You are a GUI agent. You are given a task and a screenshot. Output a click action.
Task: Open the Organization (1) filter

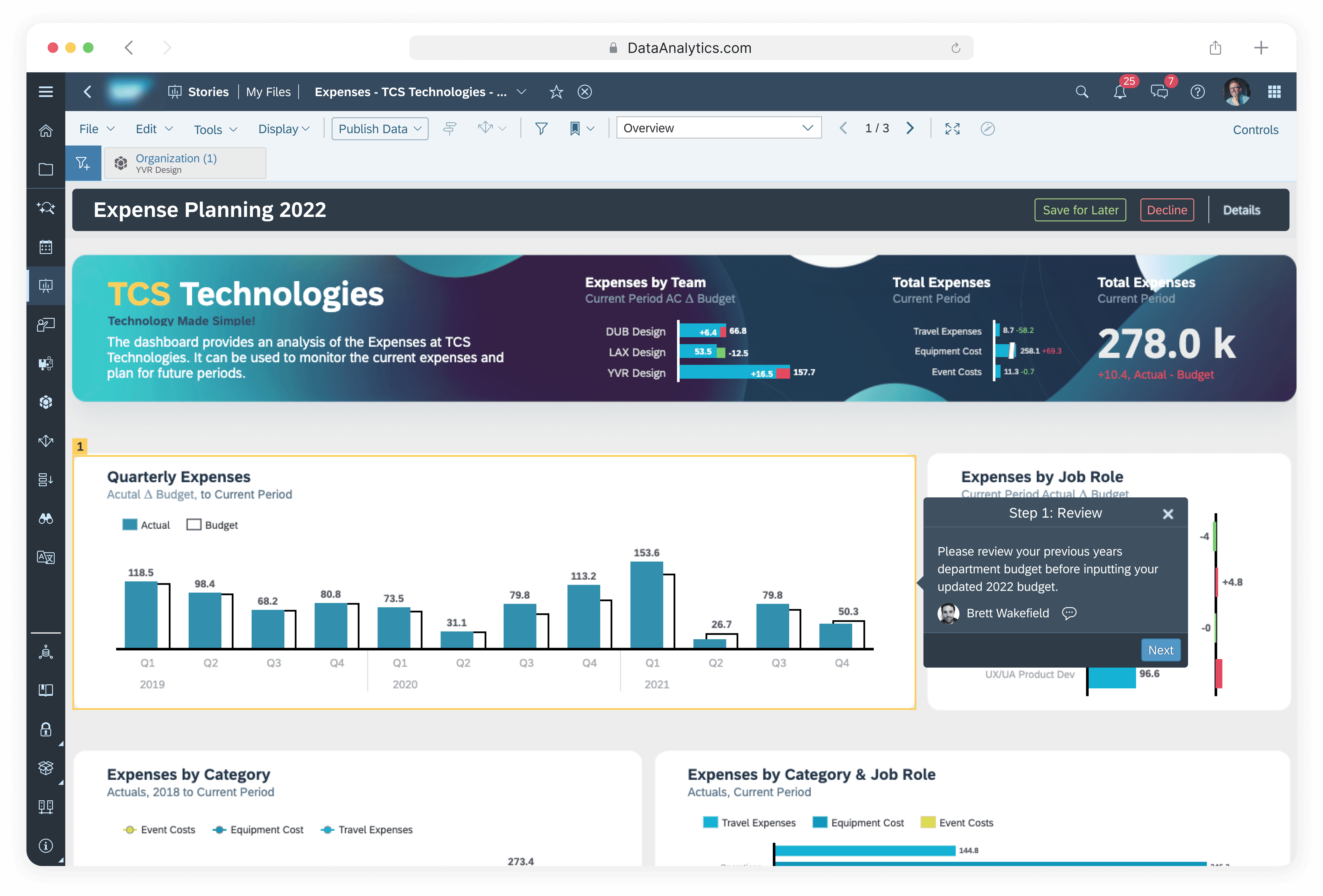pyautogui.click(x=185, y=163)
